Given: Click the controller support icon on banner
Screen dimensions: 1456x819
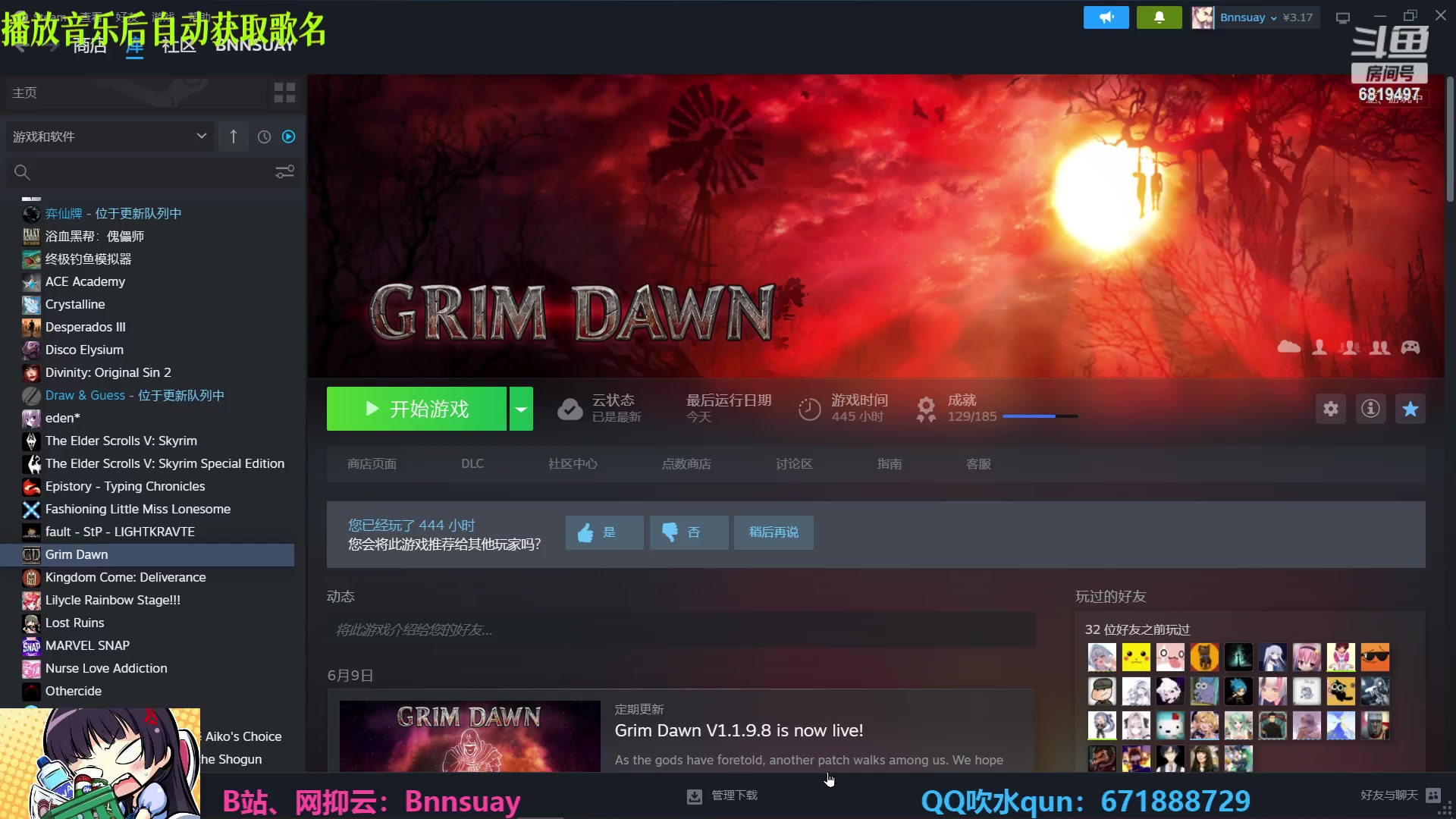Looking at the screenshot, I should pyautogui.click(x=1410, y=347).
